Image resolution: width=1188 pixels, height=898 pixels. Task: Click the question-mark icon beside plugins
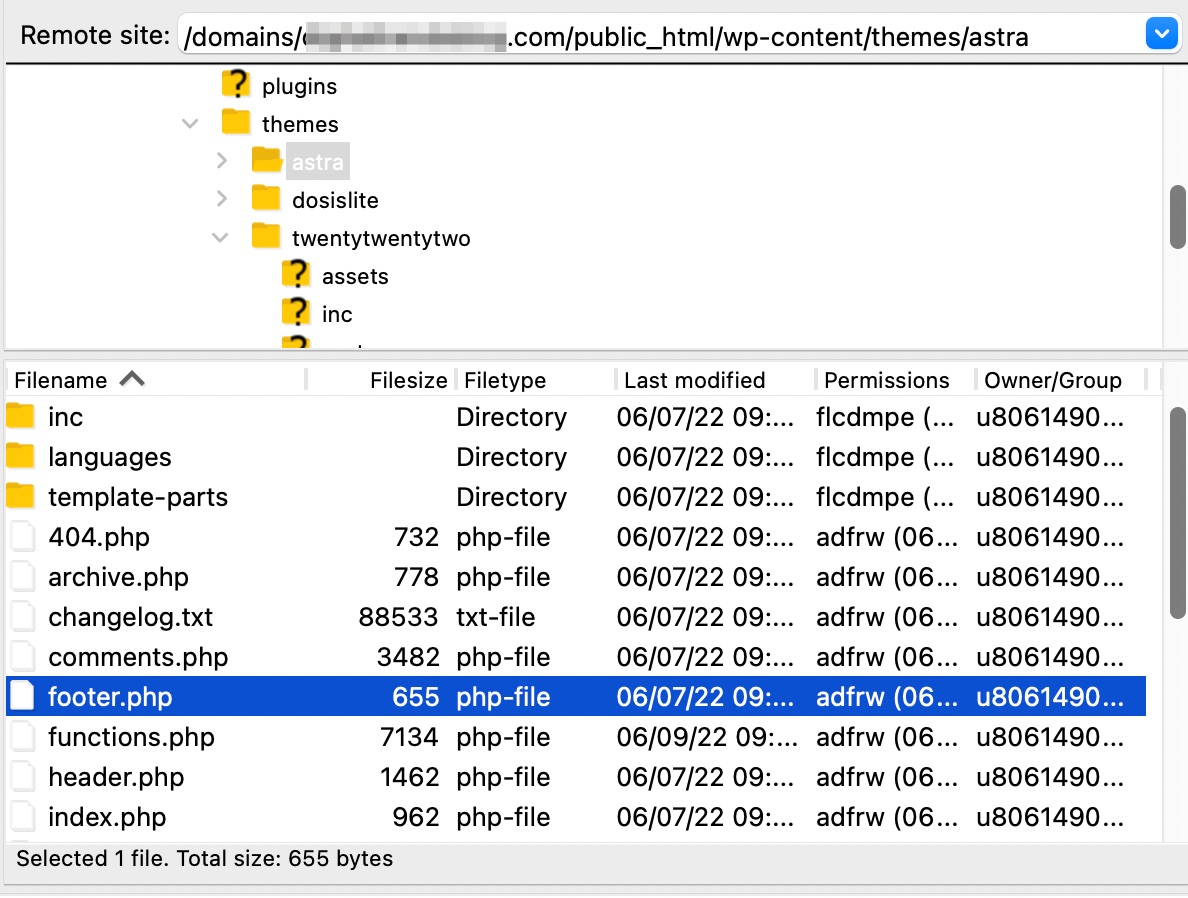pyautogui.click(x=236, y=84)
